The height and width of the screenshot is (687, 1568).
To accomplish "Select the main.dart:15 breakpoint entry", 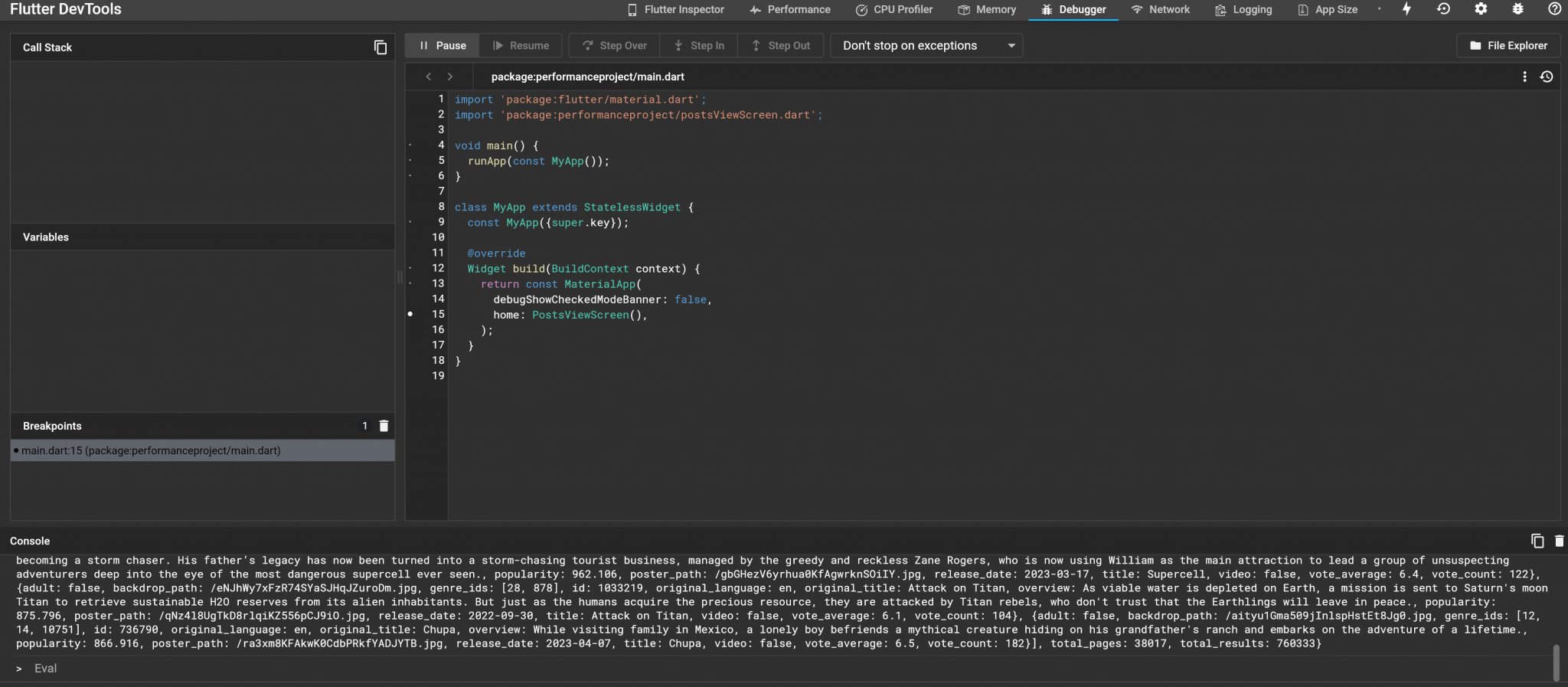I will pos(203,450).
